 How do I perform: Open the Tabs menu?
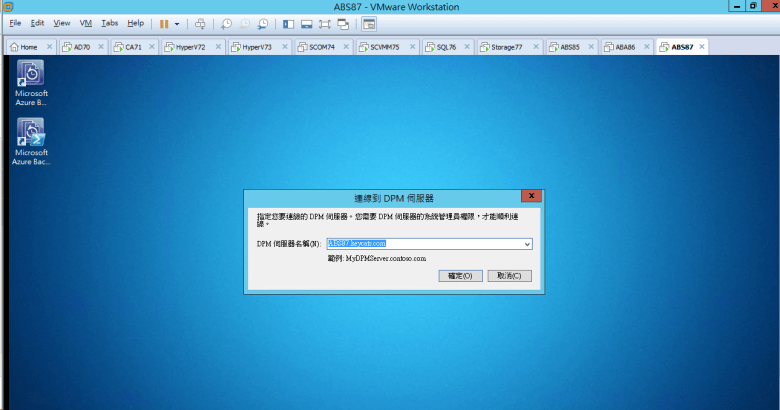109,22
